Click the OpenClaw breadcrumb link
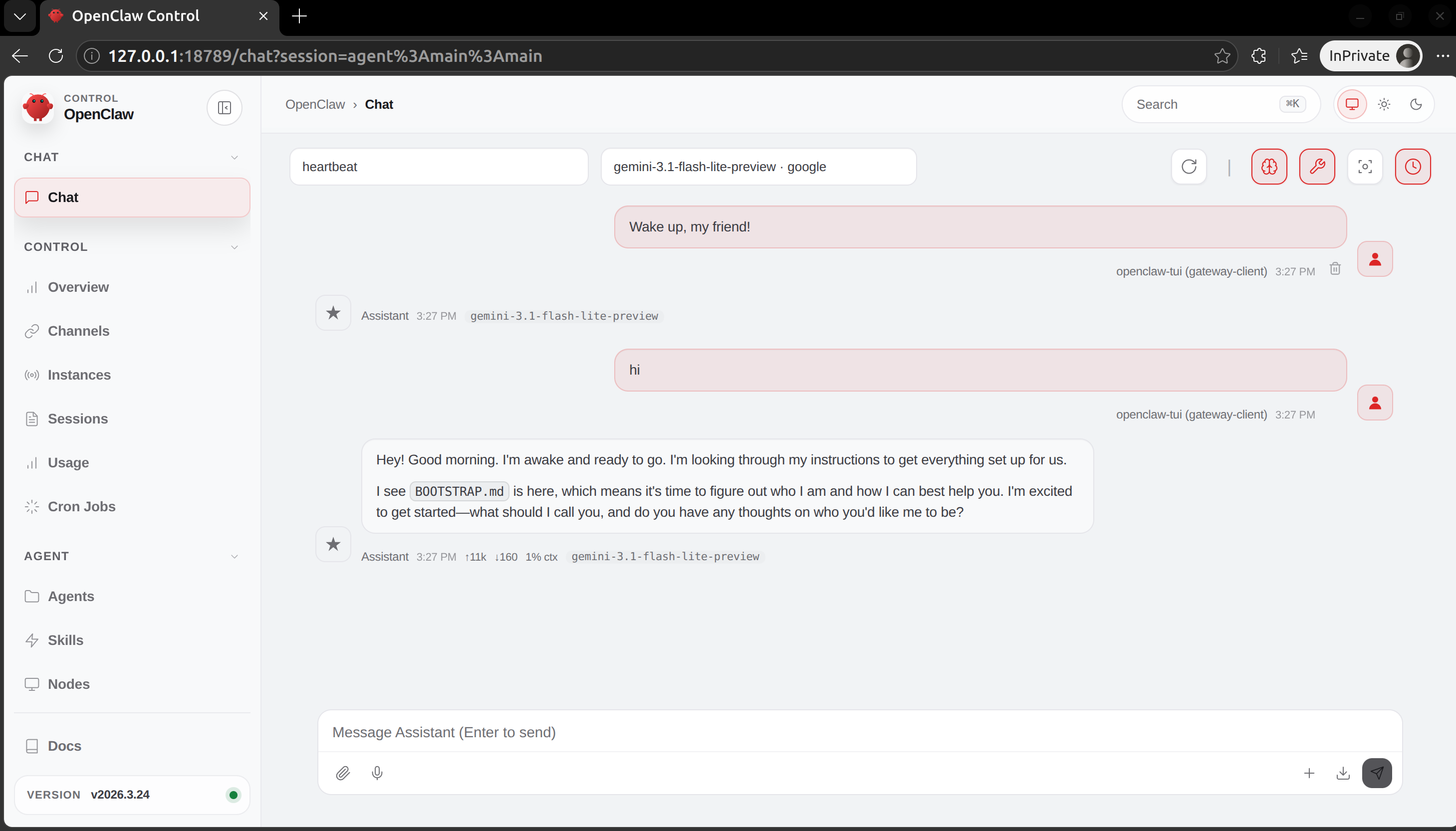Image resolution: width=1456 pixels, height=831 pixels. pos(316,104)
